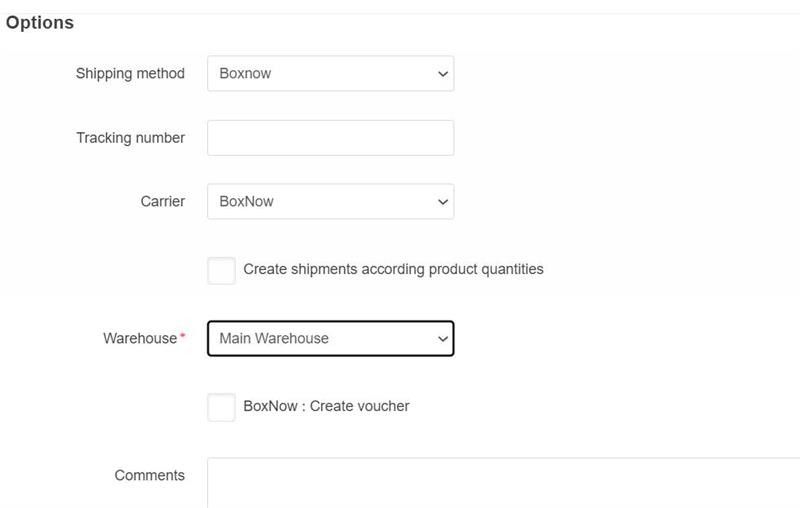Image resolution: width=800 pixels, height=508 pixels.
Task: Click the Carrier field label
Action: (x=162, y=201)
